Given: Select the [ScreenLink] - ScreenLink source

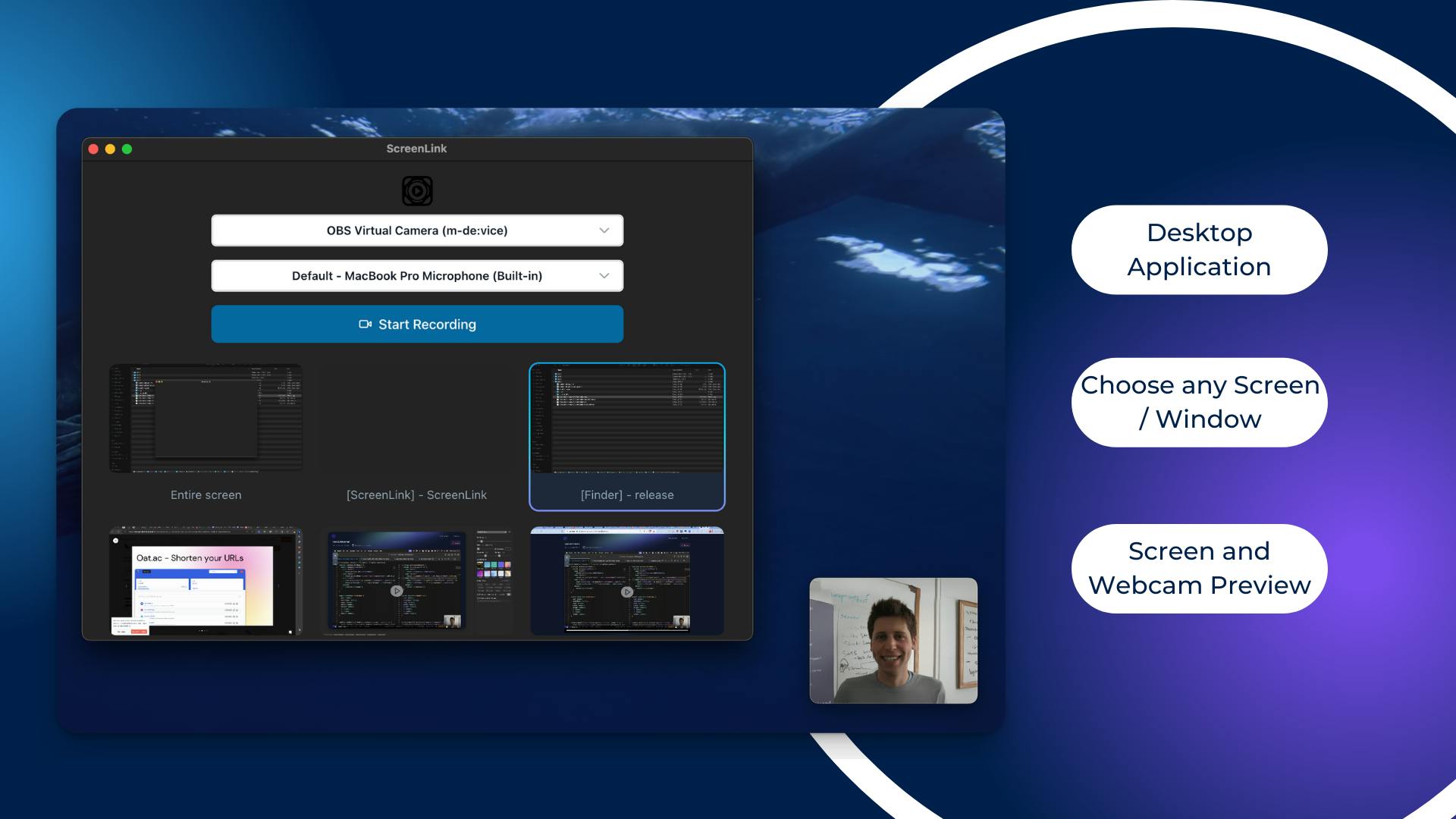Looking at the screenshot, I should (x=416, y=436).
